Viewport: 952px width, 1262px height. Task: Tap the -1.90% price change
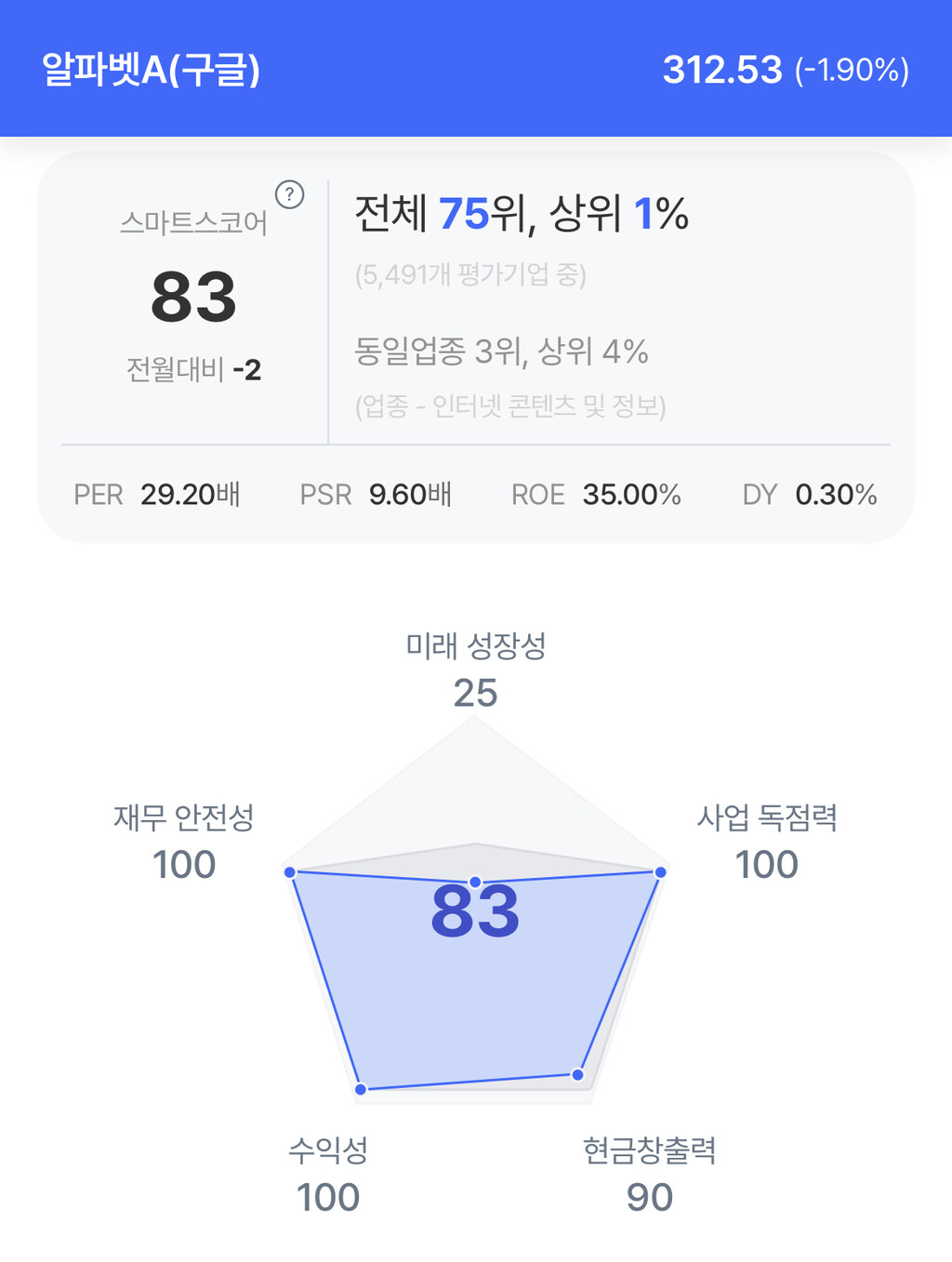tap(852, 71)
